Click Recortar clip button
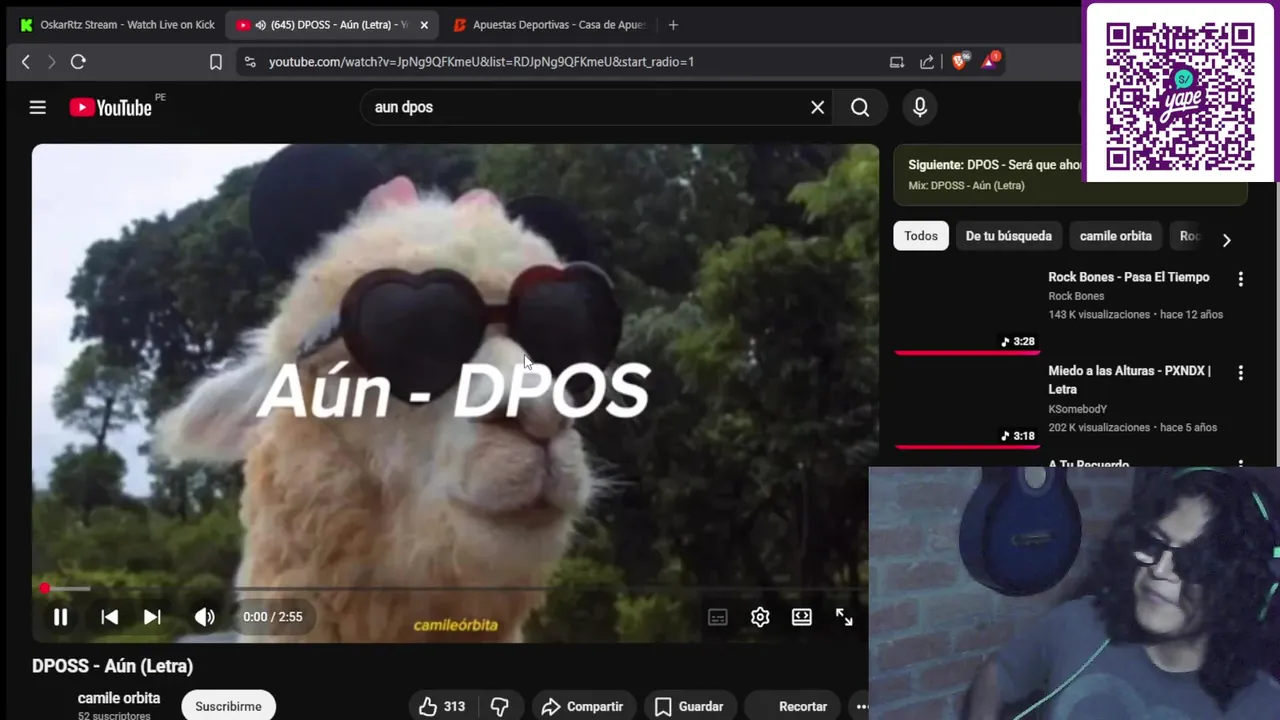 (x=792, y=706)
